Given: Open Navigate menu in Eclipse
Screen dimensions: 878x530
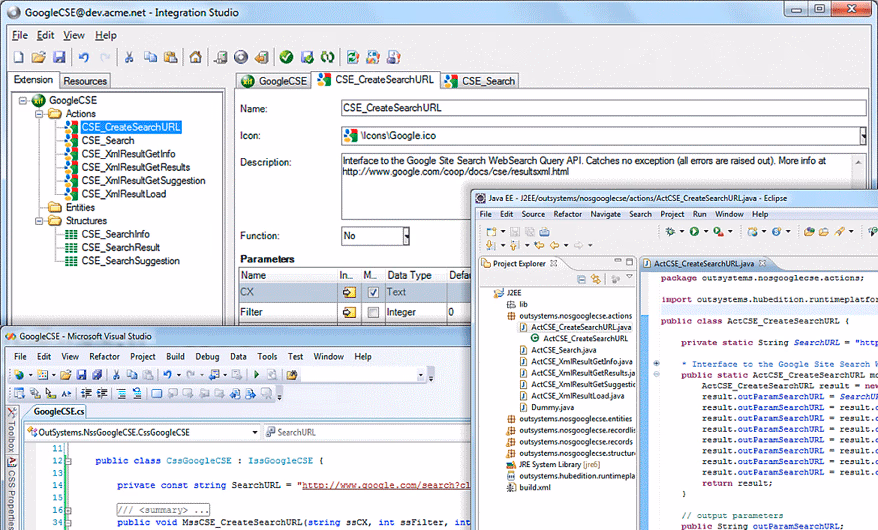Looking at the screenshot, I should (x=605, y=214).
